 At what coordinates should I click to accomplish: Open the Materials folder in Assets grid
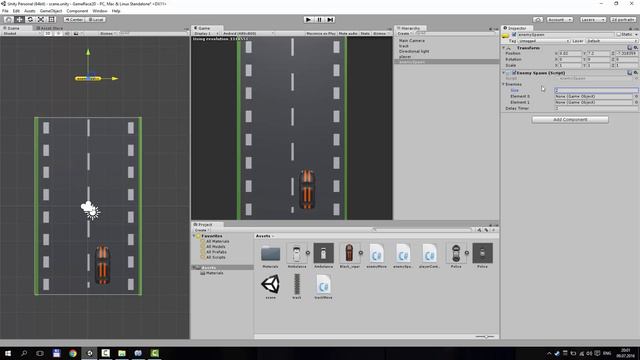click(270, 254)
